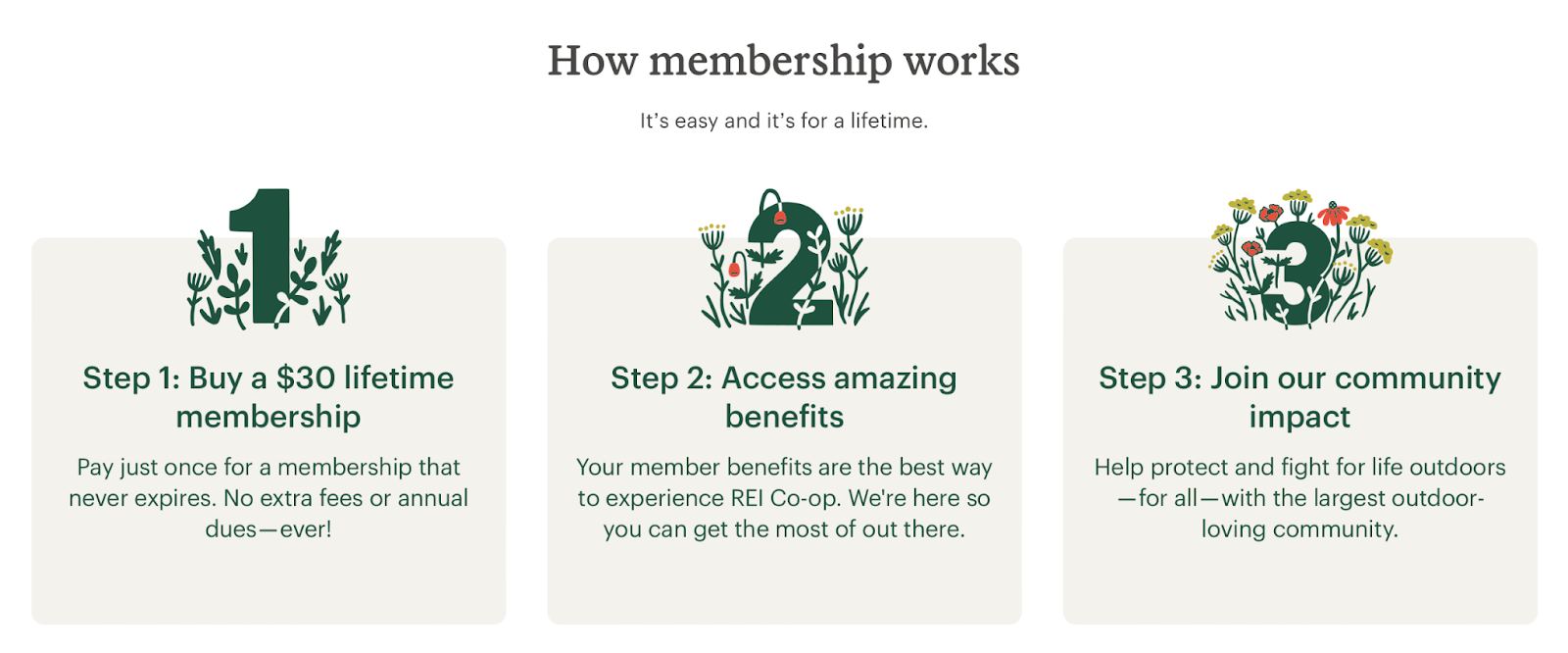Click the red spotted daisy above number 3
1568x653 pixels.
1333,213
